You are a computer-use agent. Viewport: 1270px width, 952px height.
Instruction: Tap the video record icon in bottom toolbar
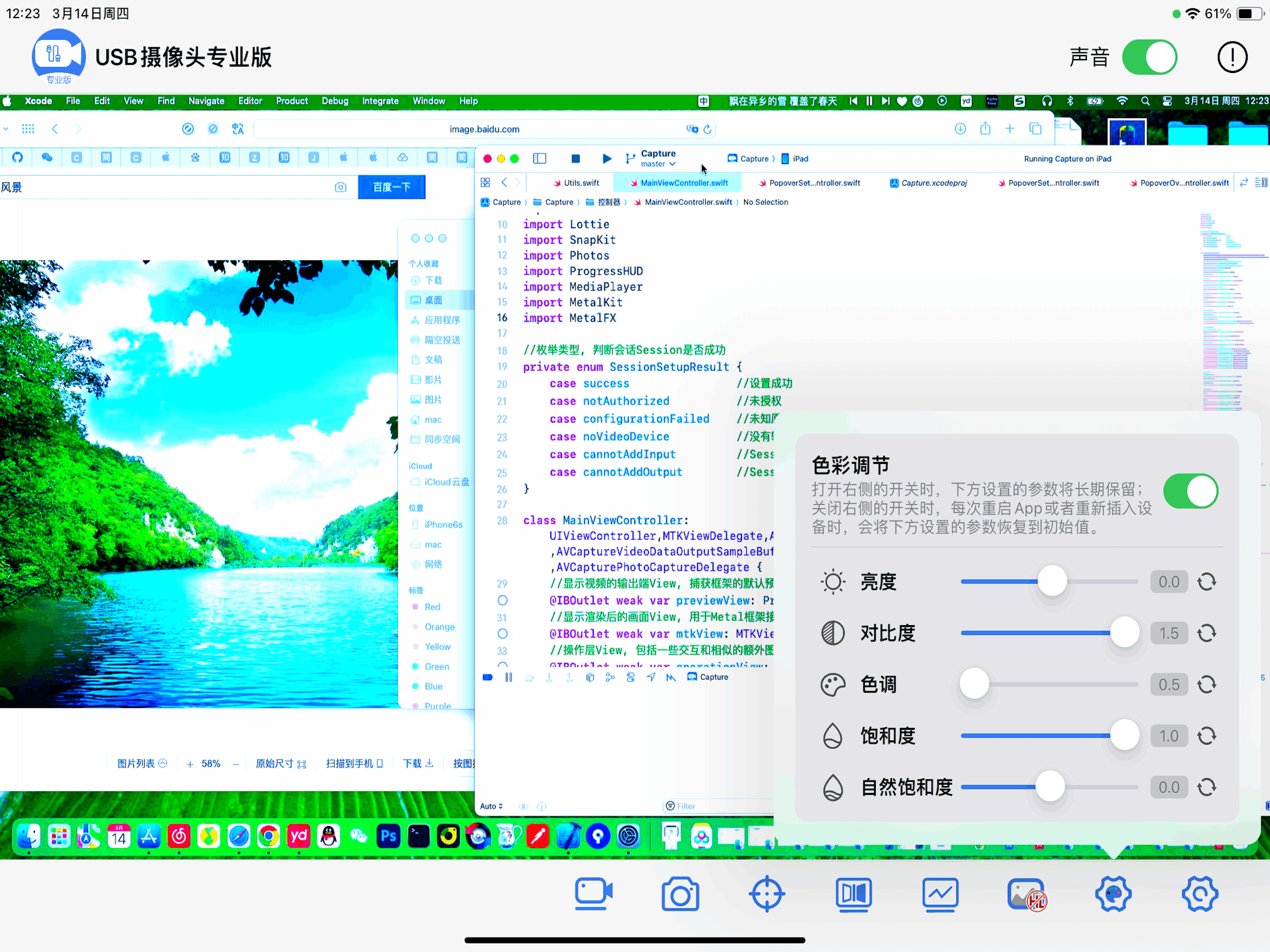coord(594,894)
